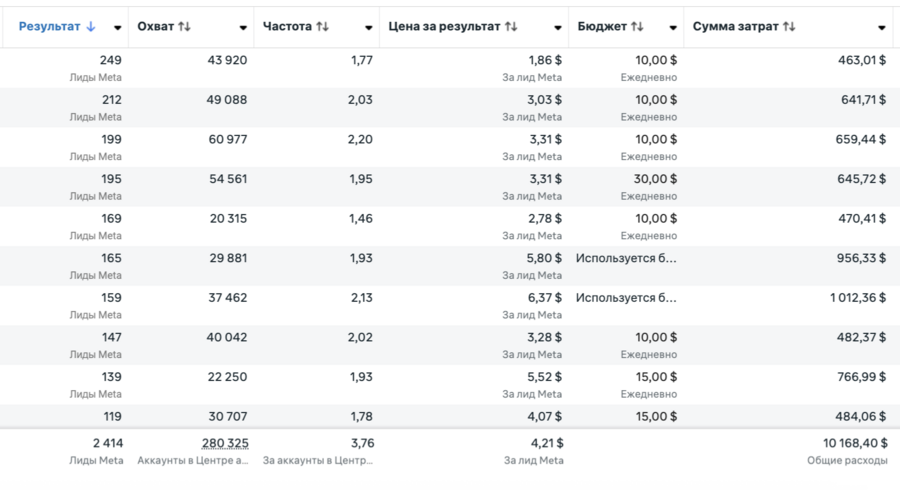Click the sort arrows icon beside Бюджет
Screen dimensions: 900x490
[637, 27]
